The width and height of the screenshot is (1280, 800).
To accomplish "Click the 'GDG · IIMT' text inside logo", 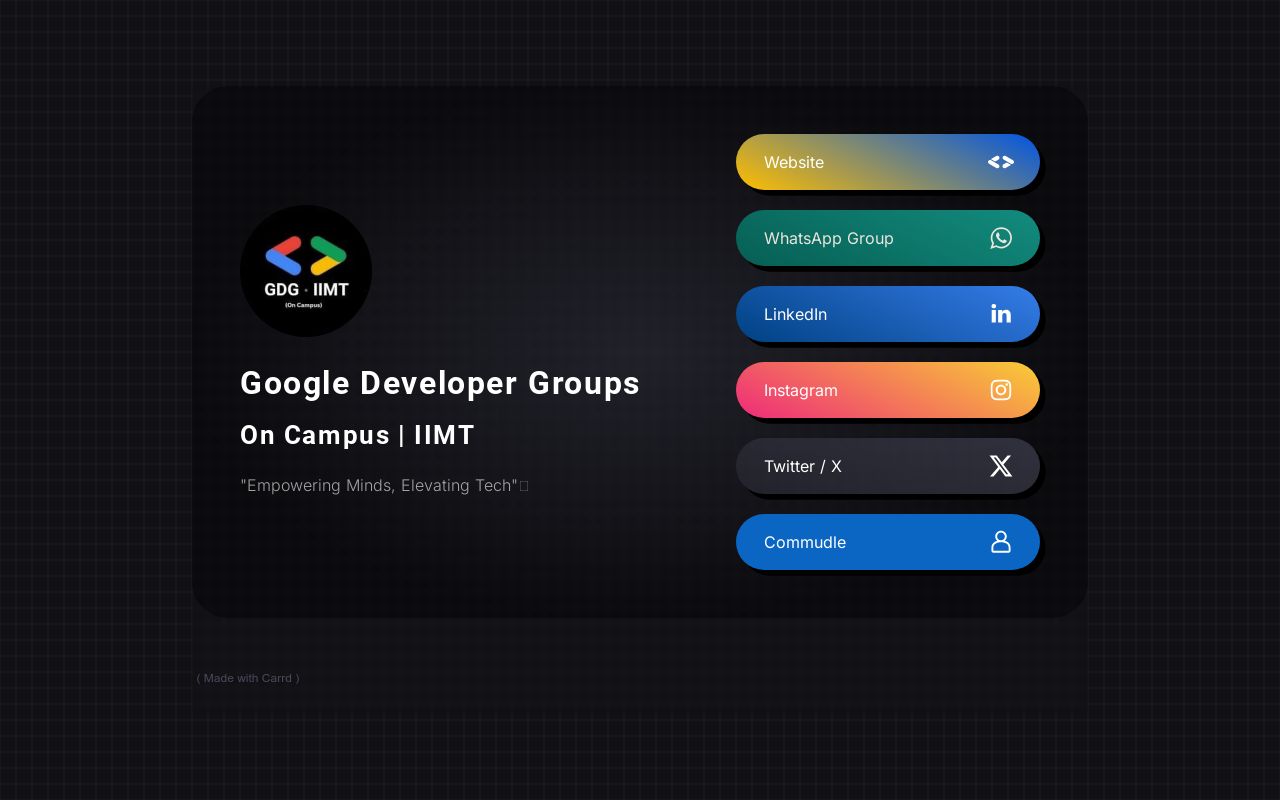I will pyautogui.click(x=306, y=290).
